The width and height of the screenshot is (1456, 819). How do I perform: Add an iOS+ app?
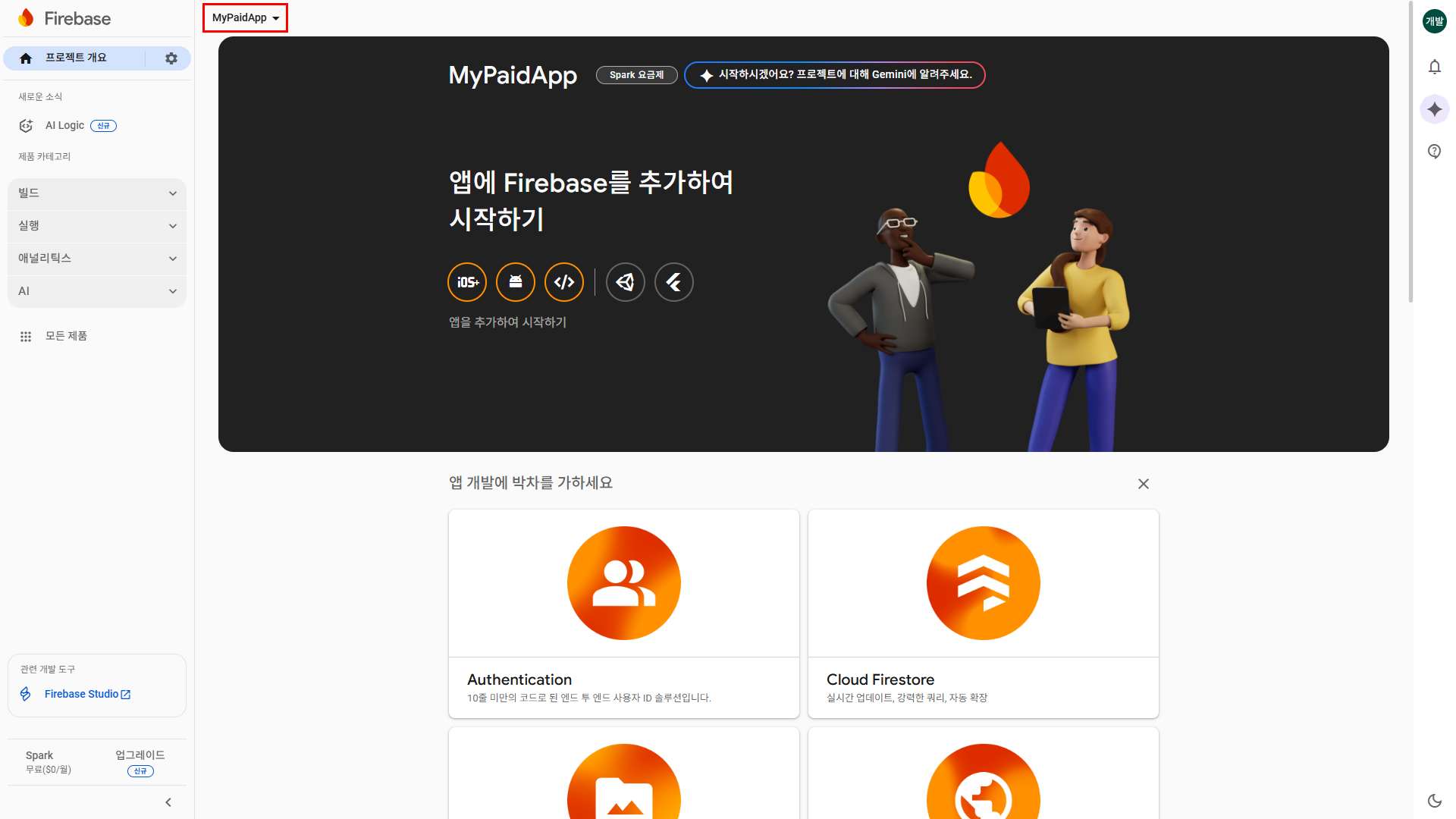[x=467, y=282]
